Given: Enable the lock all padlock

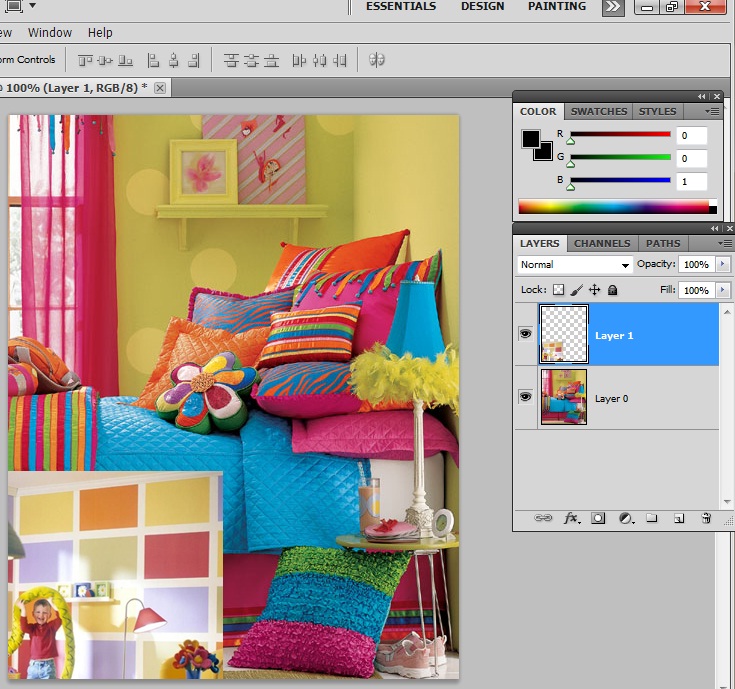Looking at the screenshot, I should tap(612, 290).
